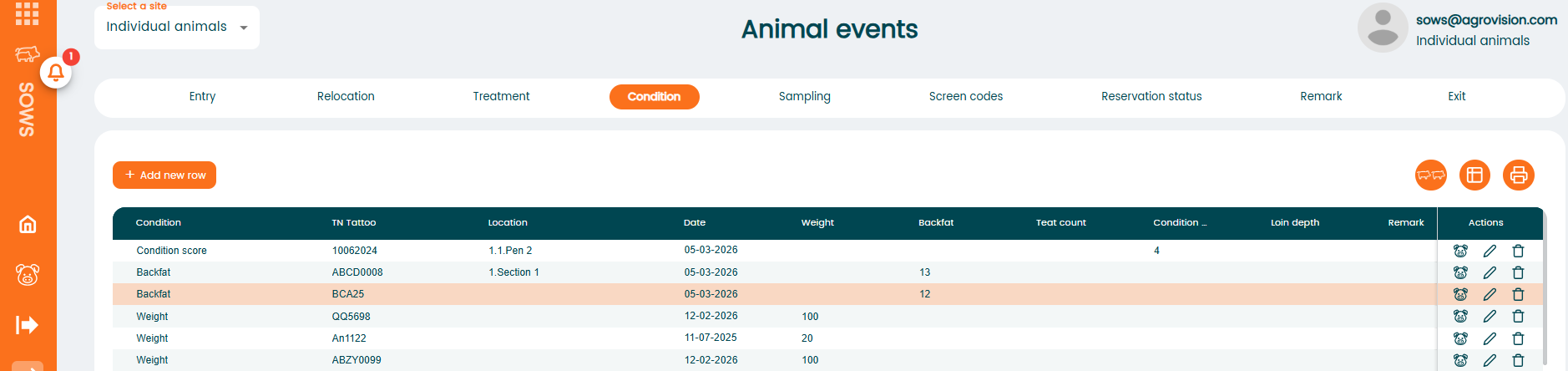This screenshot has height=371, width=1568.
Task: Open the notifications bell
Action: click(56, 73)
